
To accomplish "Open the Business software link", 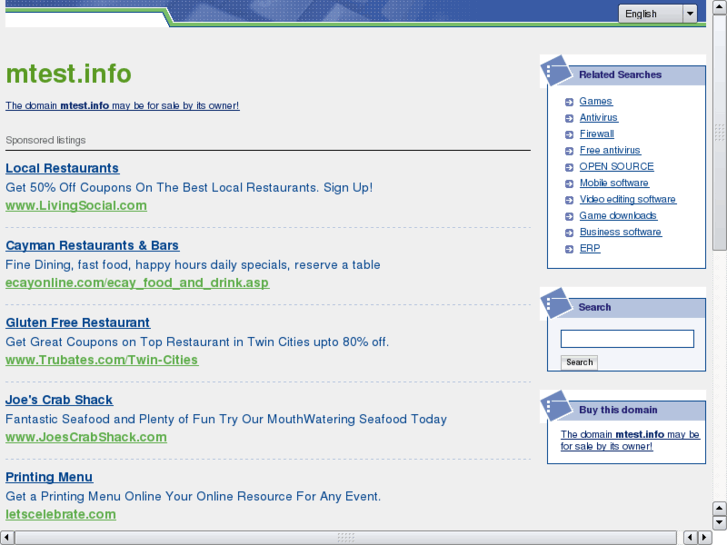I will pos(620,232).
